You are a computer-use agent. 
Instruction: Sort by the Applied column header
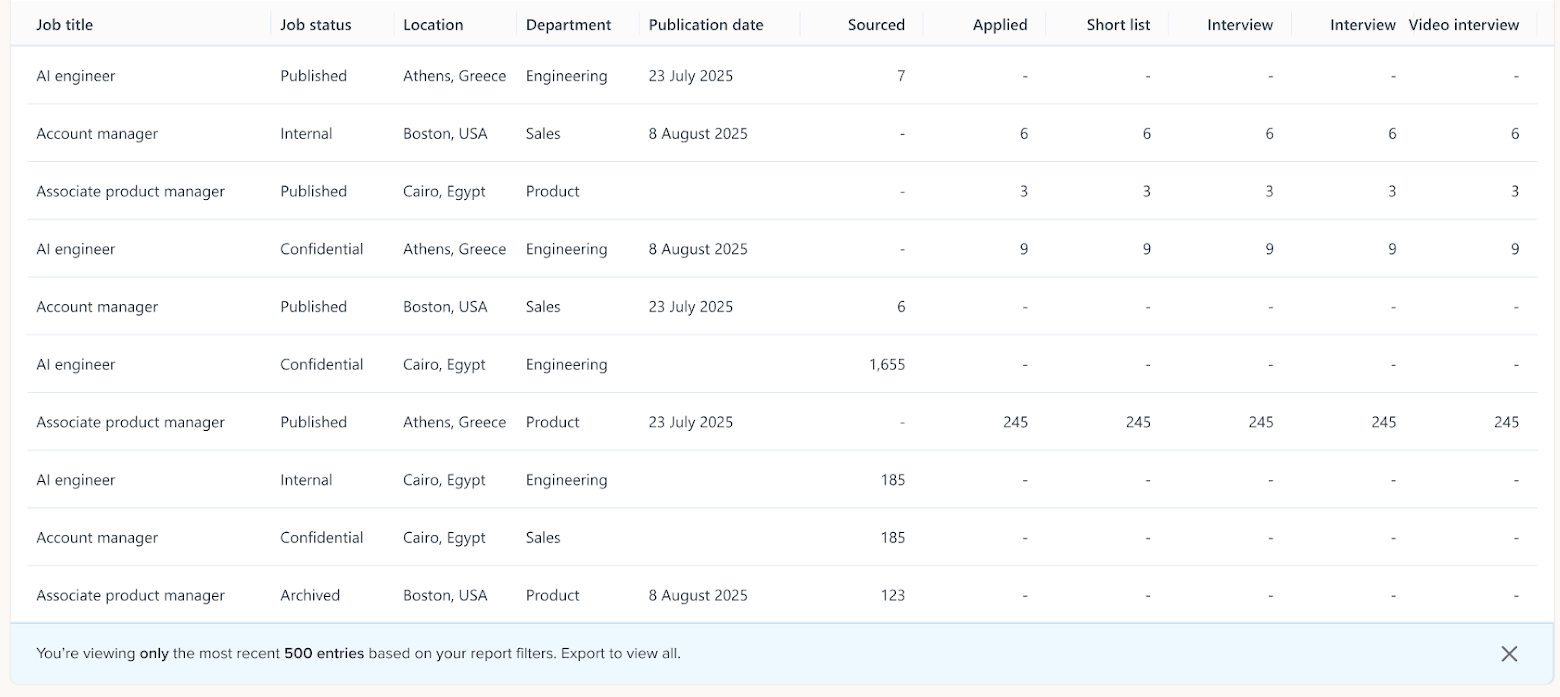click(1000, 25)
